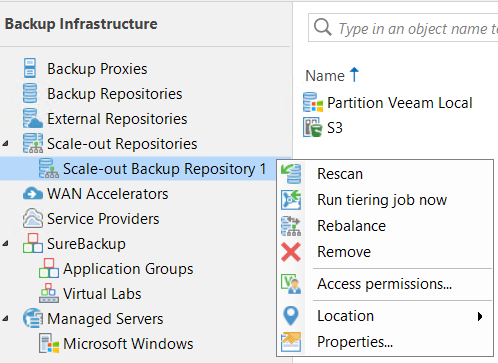
Task: Select Scale-out Backup Repository 1
Action: pyautogui.click(x=164, y=169)
